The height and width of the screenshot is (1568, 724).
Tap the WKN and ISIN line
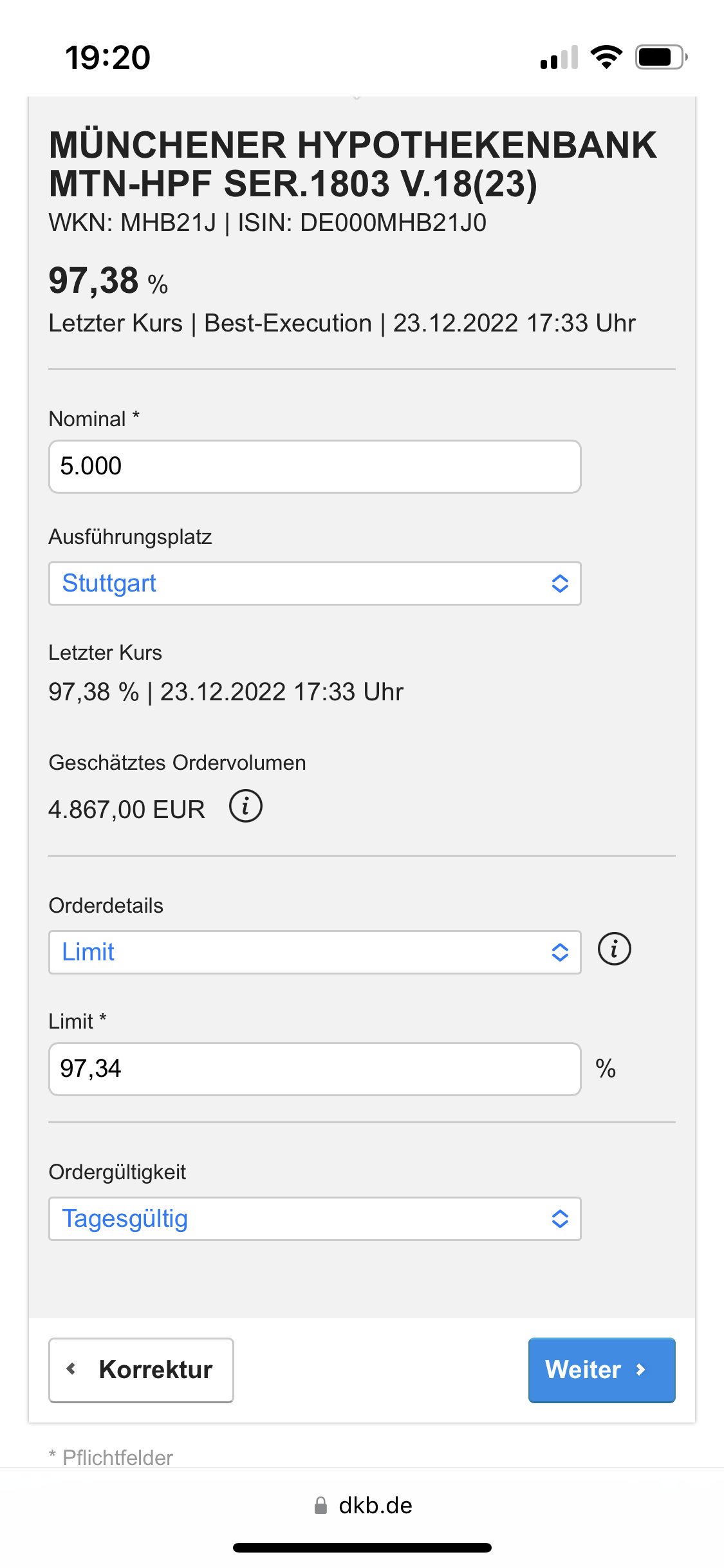click(268, 223)
